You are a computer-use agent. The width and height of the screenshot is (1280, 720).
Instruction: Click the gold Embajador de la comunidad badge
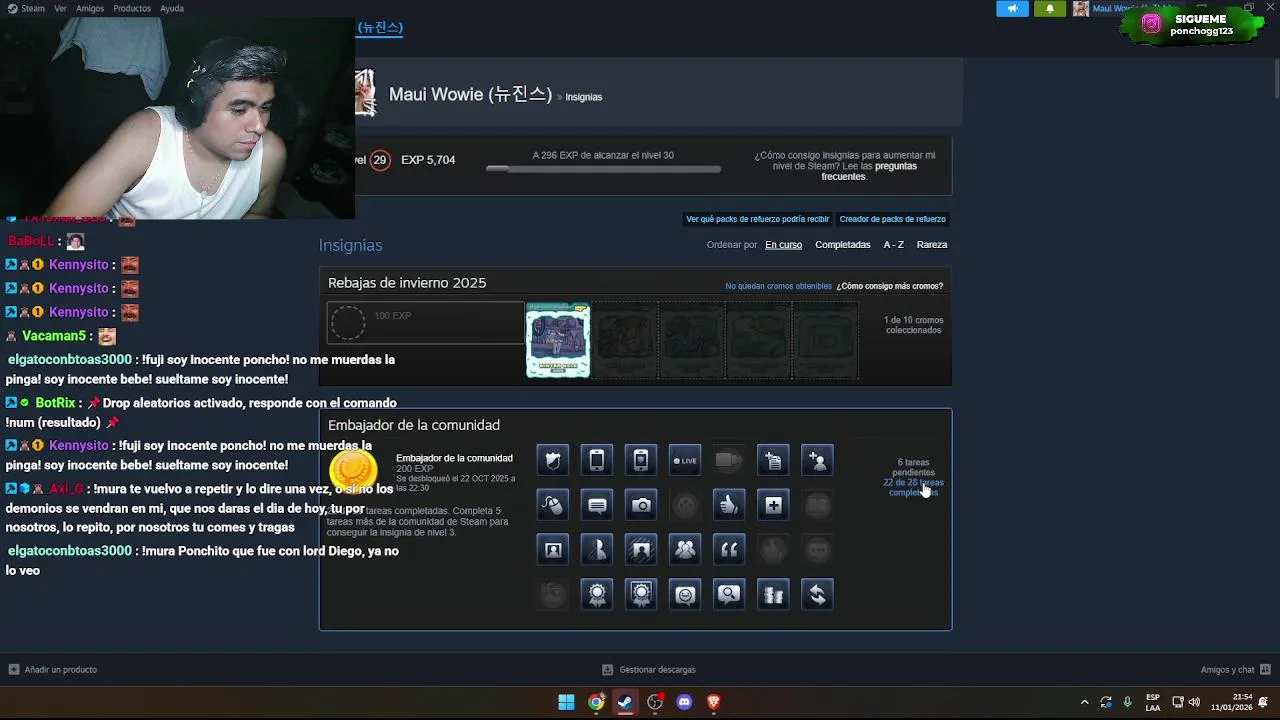(353, 469)
